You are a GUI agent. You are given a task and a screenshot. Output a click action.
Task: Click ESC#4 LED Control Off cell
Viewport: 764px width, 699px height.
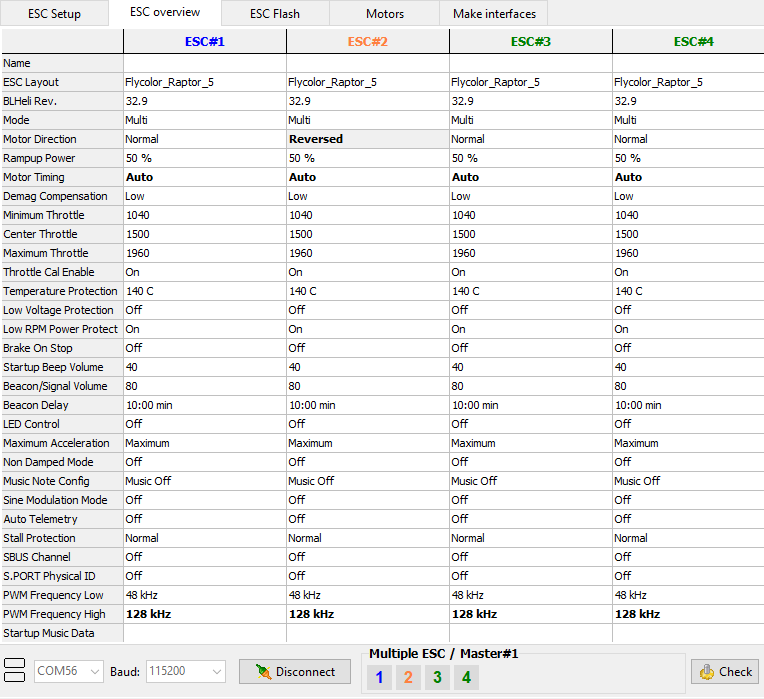(x=688, y=424)
